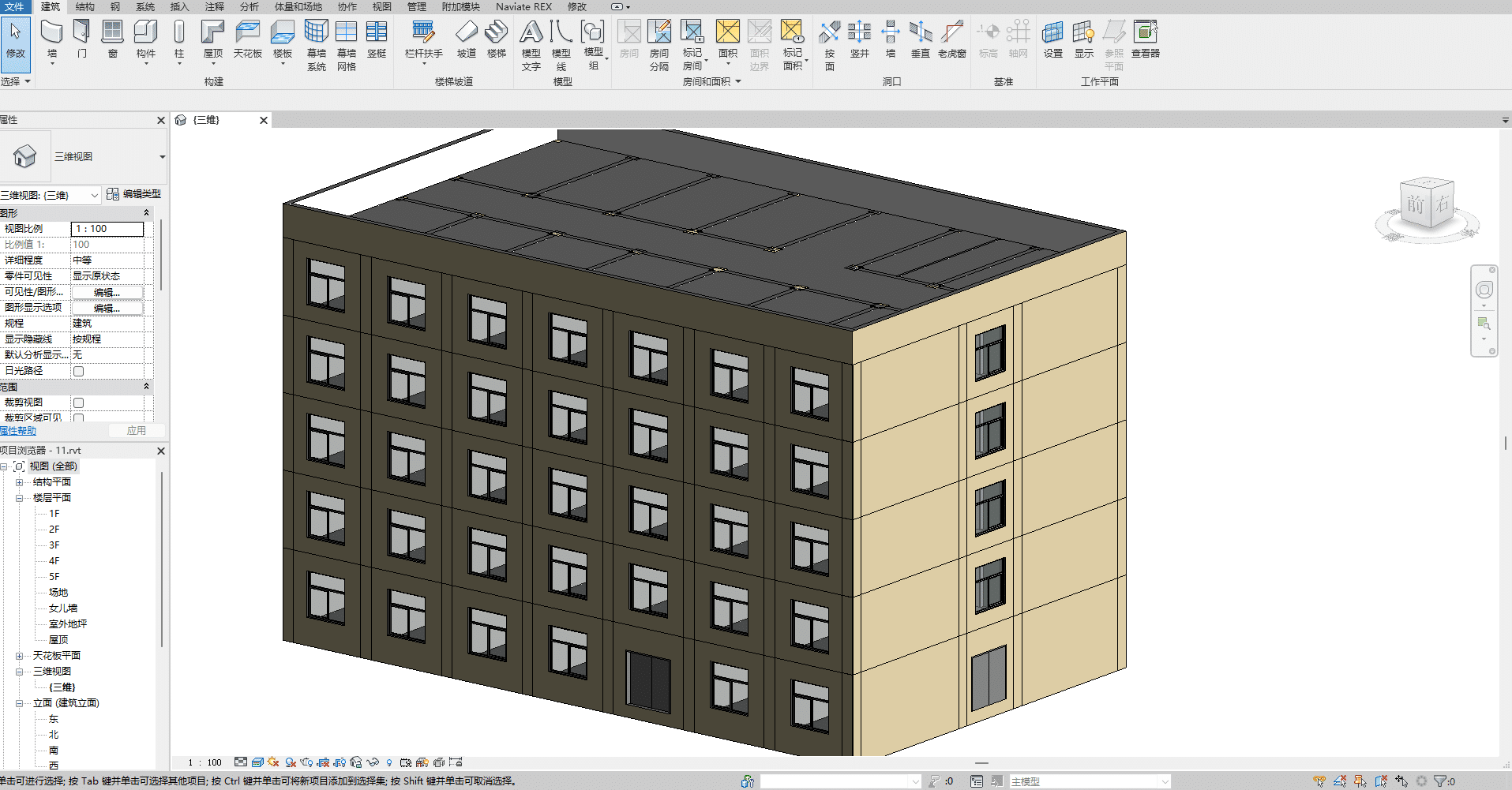Select the 面积 (Area) tool
Image resolution: width=1512 pixels, height=790 pixels.
pos(728,41)
